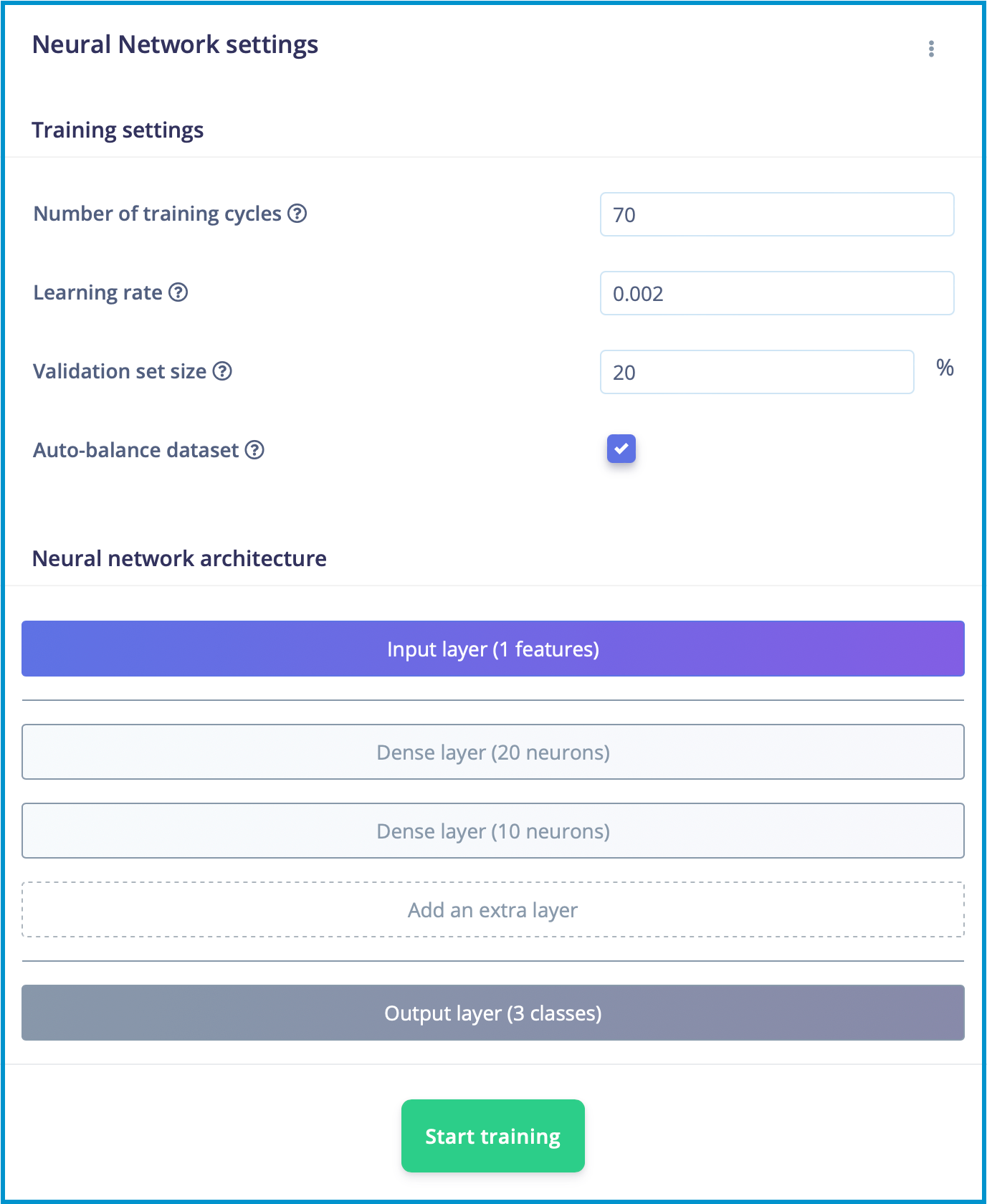The height and width of the screenshot is (1204, 987).
Task: Open Auto-balance dataset help tooltip
Action: [x=254, y=450]
